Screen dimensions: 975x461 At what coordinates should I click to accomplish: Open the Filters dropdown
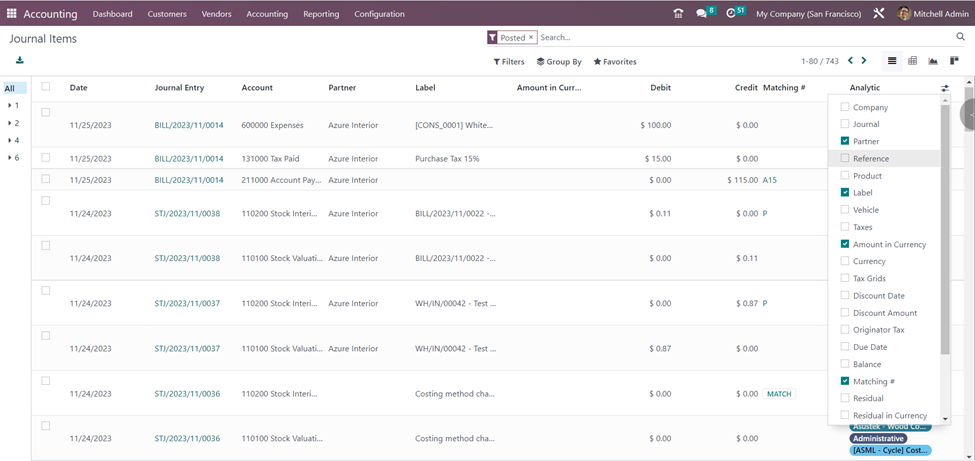click(509, 62)
